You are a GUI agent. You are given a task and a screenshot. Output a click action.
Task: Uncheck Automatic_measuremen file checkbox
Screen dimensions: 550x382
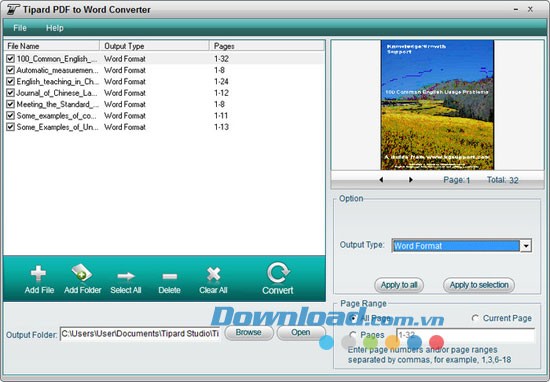pos(11,70)
